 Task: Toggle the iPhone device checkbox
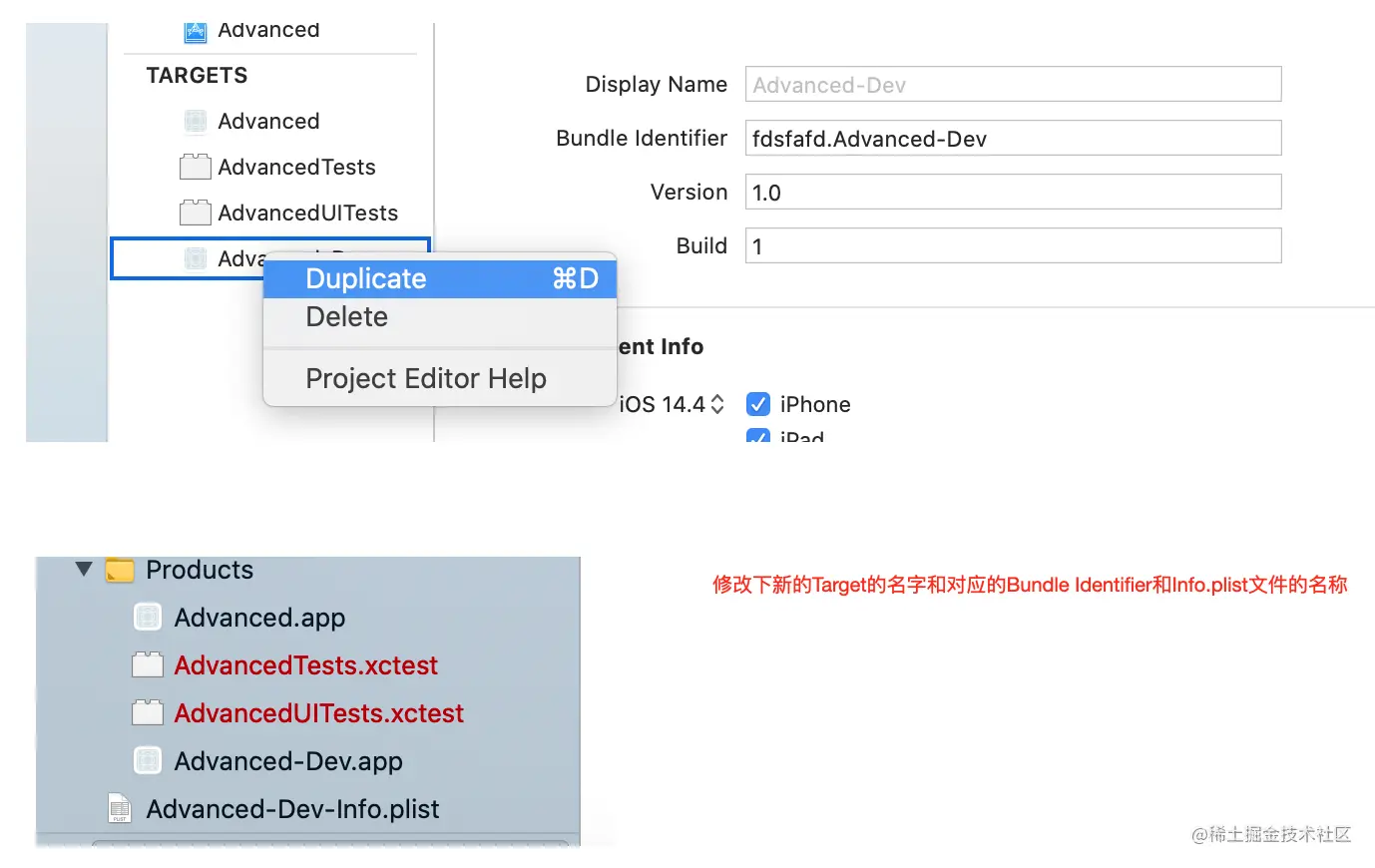[x=758, y=404]
